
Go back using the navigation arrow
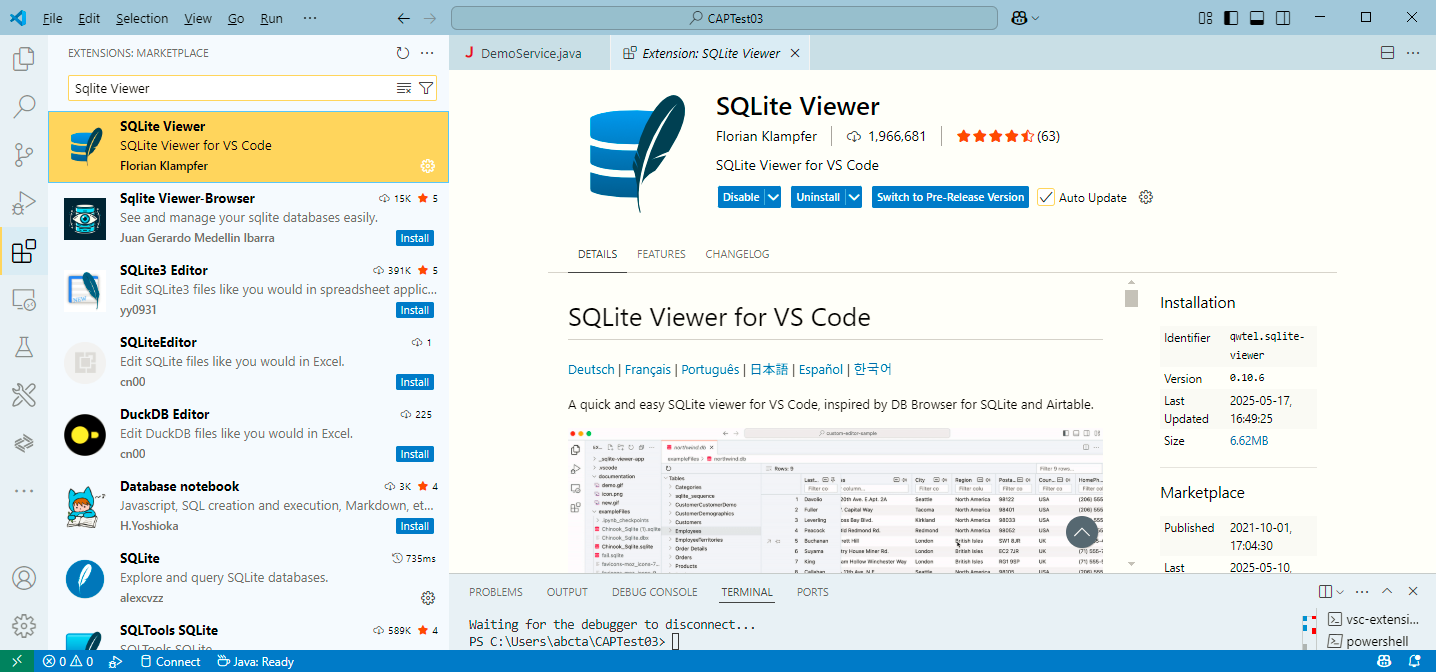tap(403, 18)
